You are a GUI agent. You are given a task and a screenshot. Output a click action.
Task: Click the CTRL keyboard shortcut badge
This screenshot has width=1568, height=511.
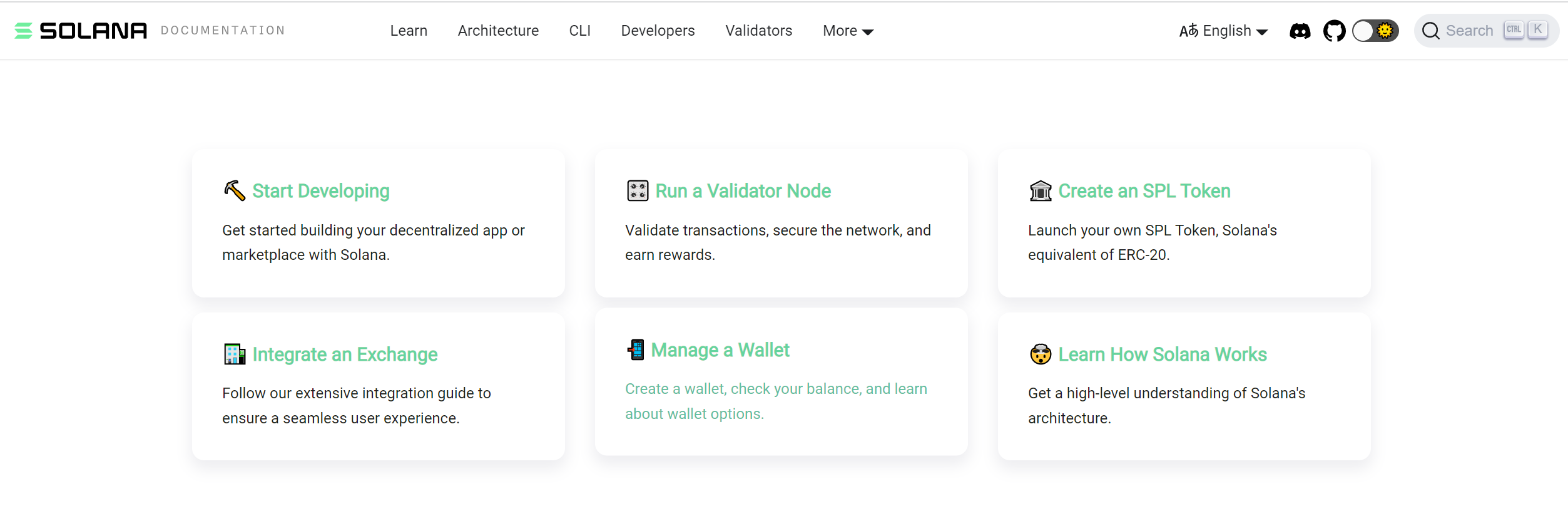click(x=1514, y=30)
